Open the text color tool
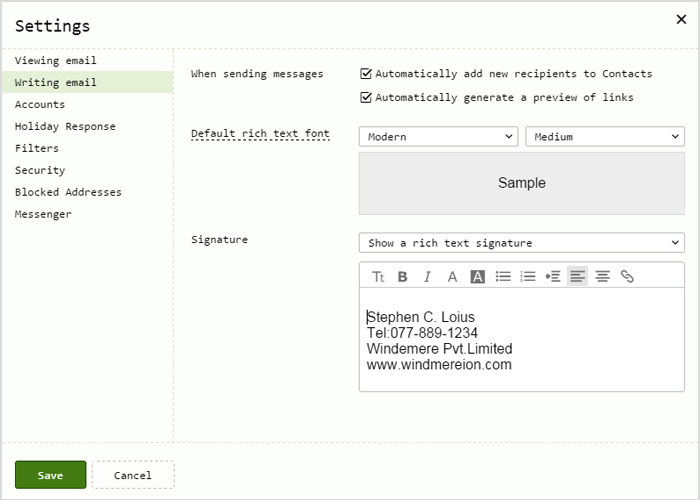The width and height of the screenshot is (700, 500). 452,277
